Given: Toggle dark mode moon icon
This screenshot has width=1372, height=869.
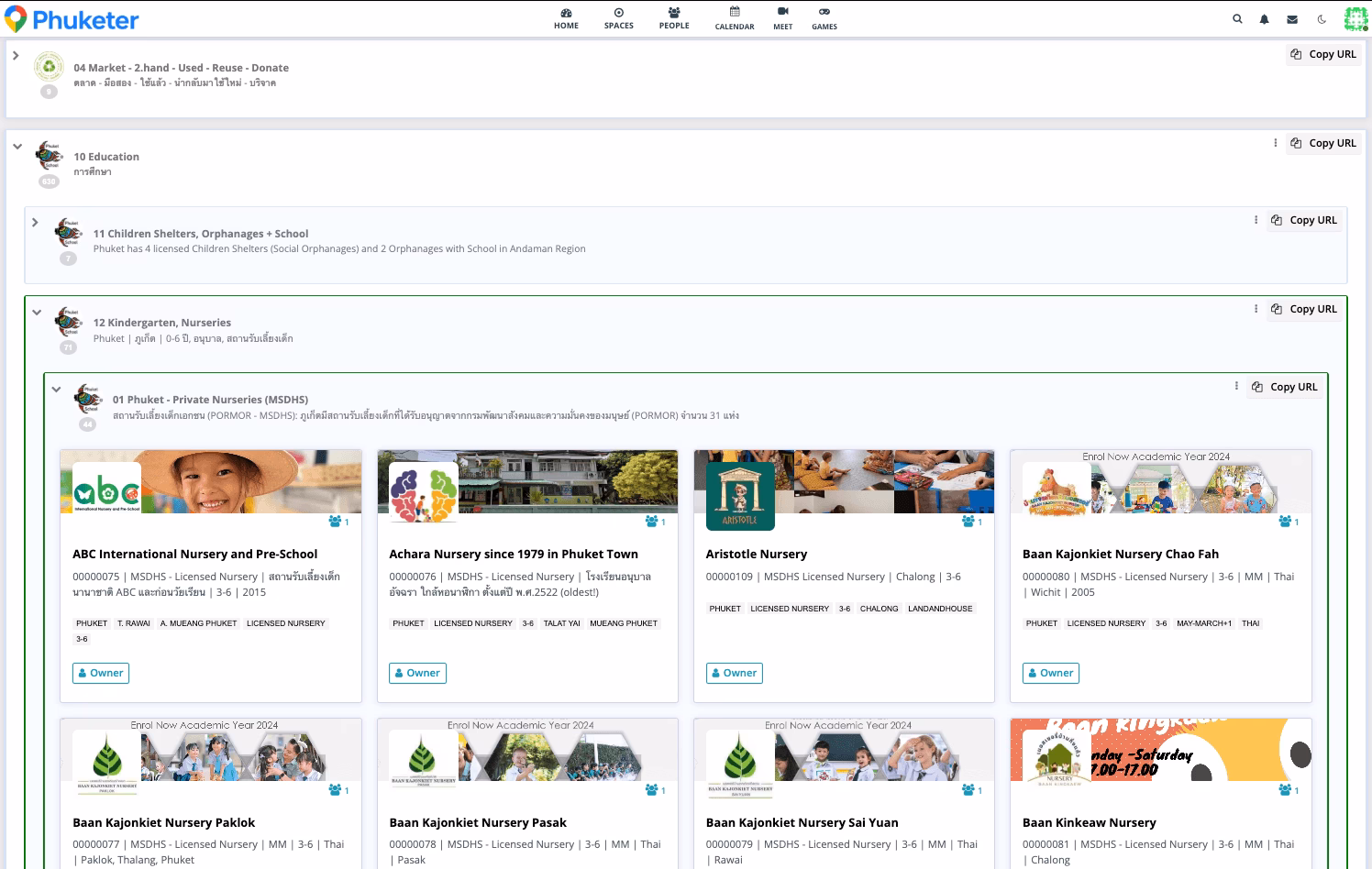Looking at the screenshot, I should coord(1322,19).
